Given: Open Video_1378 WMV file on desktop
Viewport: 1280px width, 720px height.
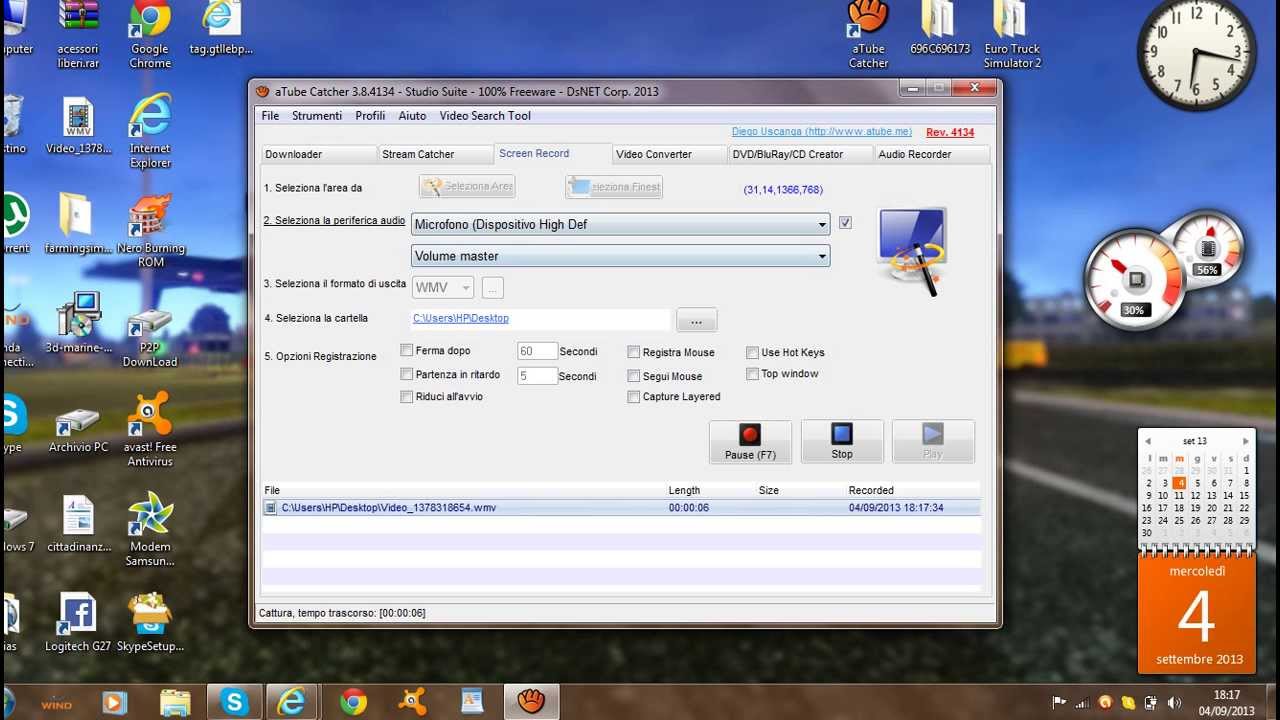Looking at the screenshot, I should 78,125.
